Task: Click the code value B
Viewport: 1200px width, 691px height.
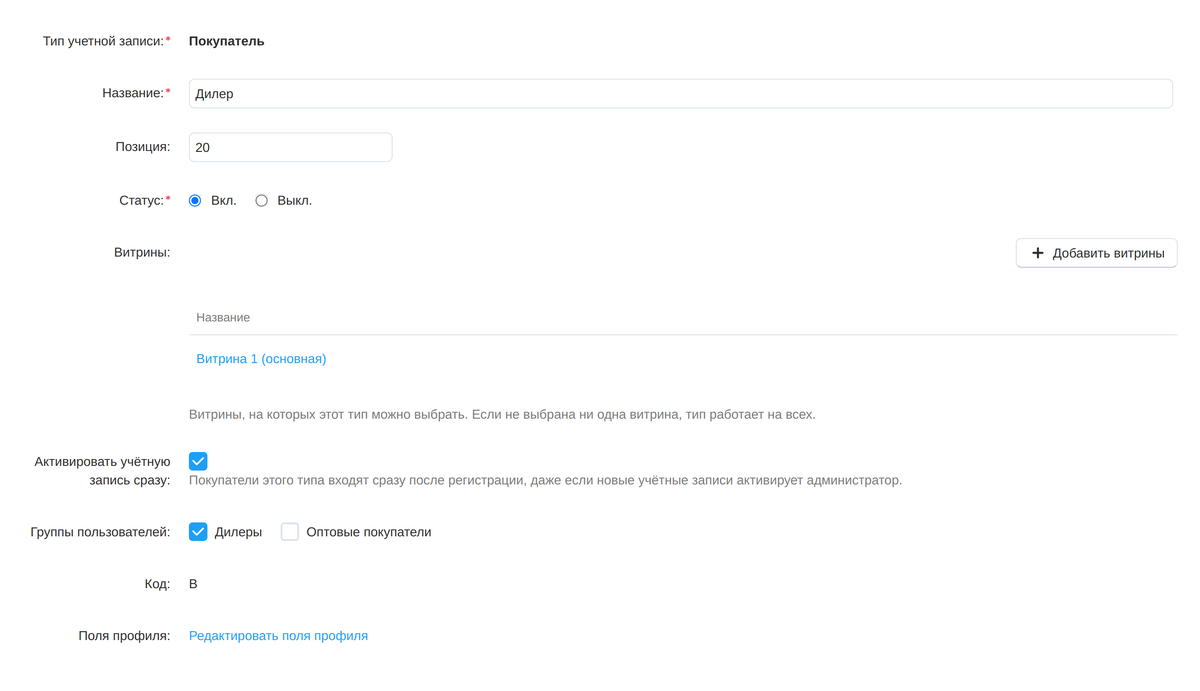Action: 193,584
